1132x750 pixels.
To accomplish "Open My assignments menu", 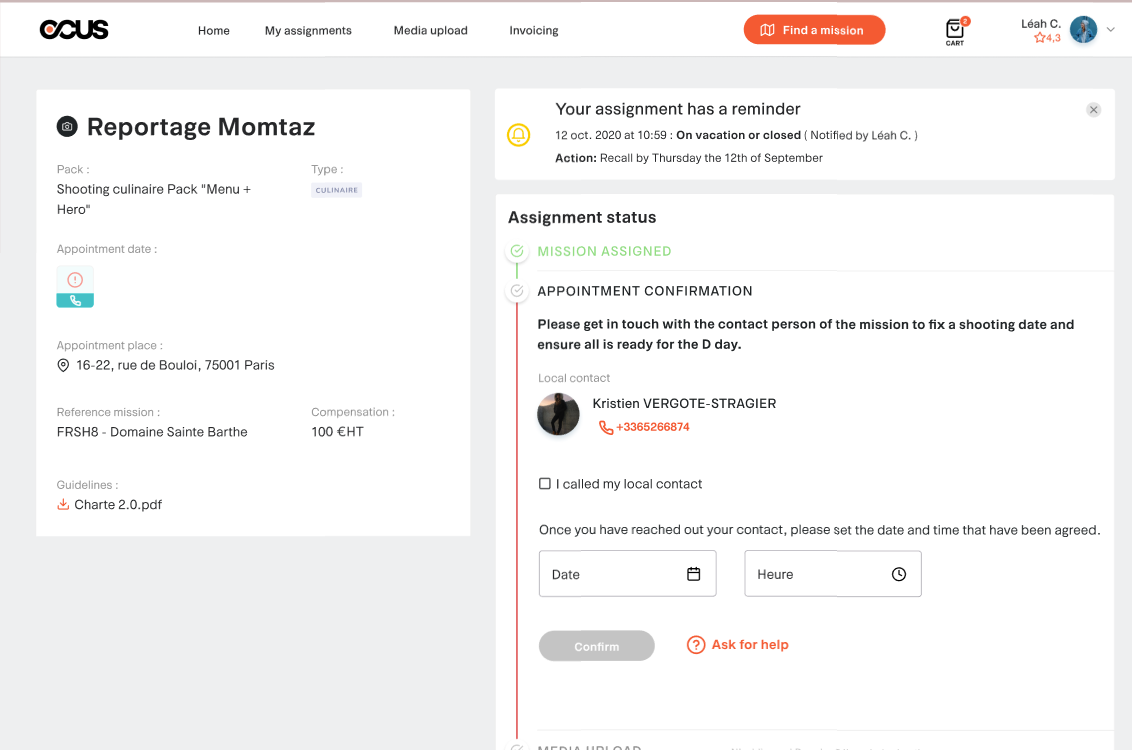I will 308,30.
